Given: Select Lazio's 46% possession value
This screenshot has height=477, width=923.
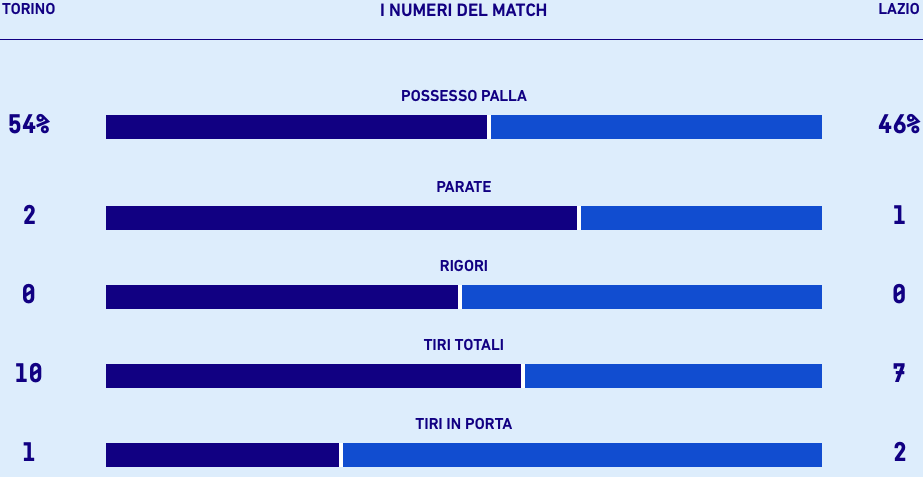Looking at the screenshot, I should click(898, 125).
